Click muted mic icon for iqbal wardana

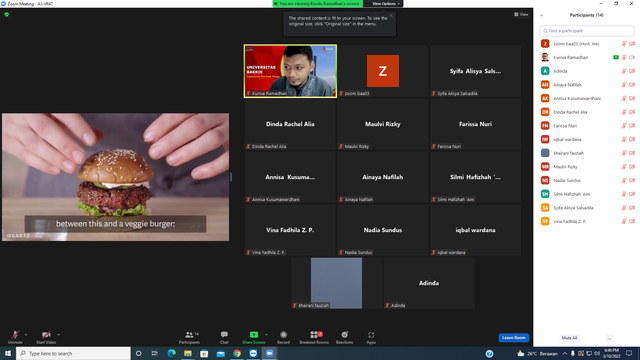(624, 140)
